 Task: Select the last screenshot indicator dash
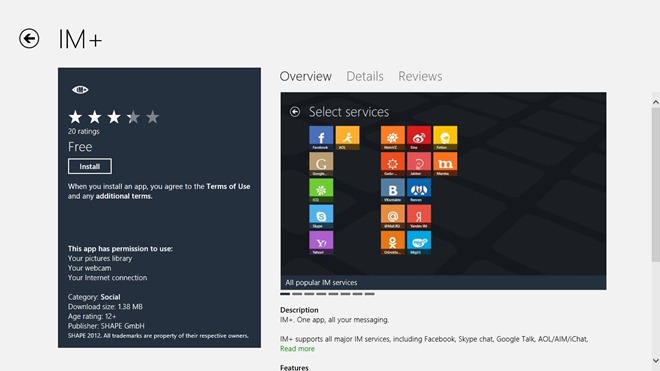tap(370, 294)
